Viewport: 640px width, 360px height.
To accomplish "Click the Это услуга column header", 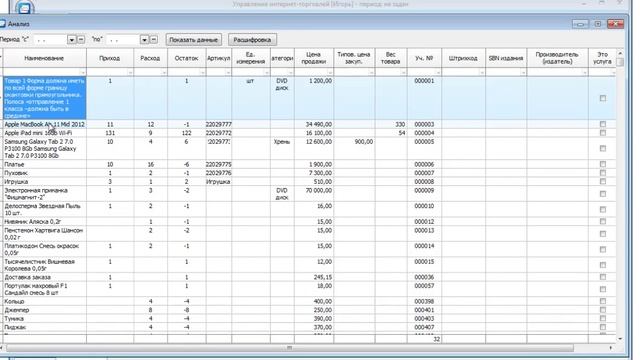I will pos(602,58).
